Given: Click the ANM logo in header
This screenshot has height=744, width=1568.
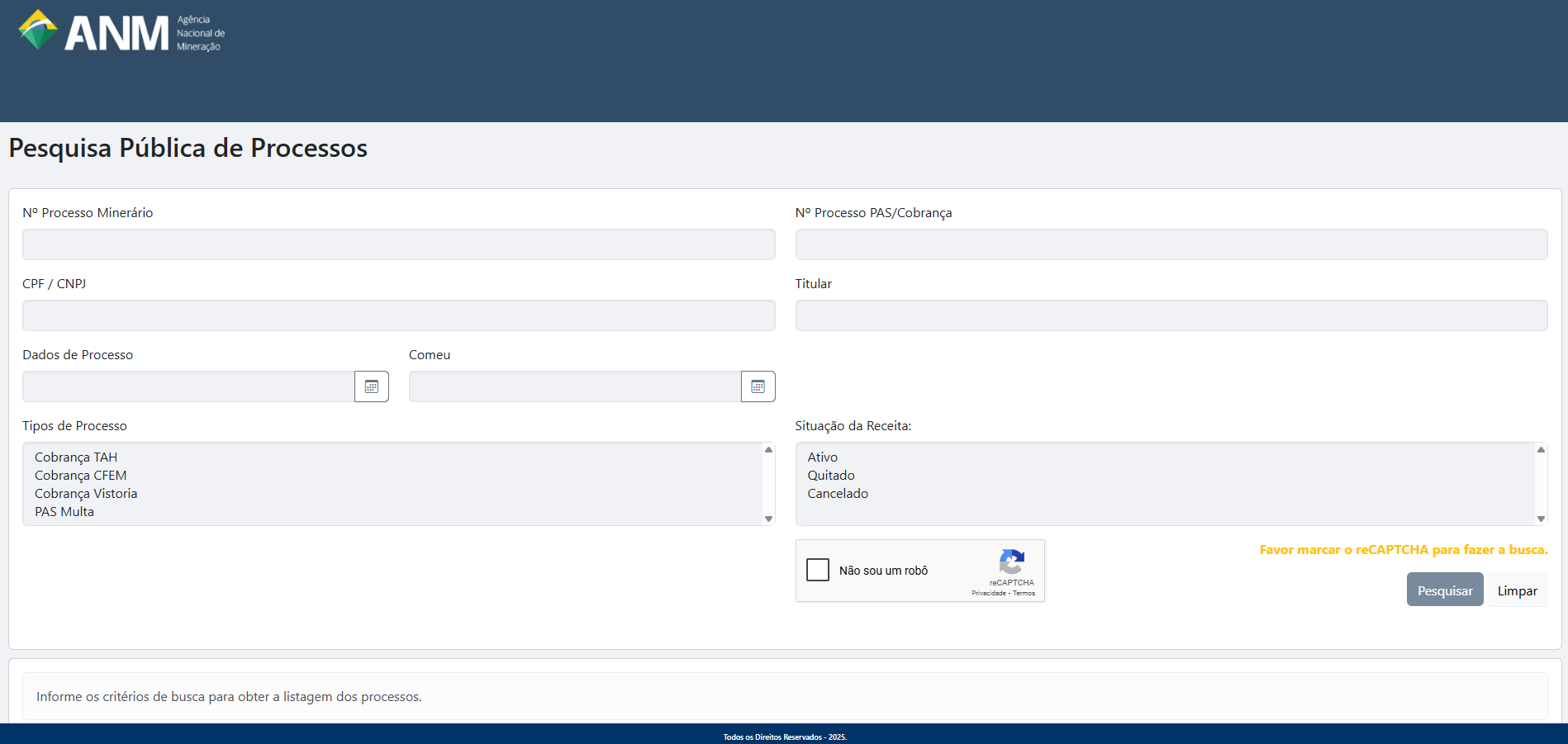Looking at the screenshot, I should pyautogui.click(x=121, y=32).
